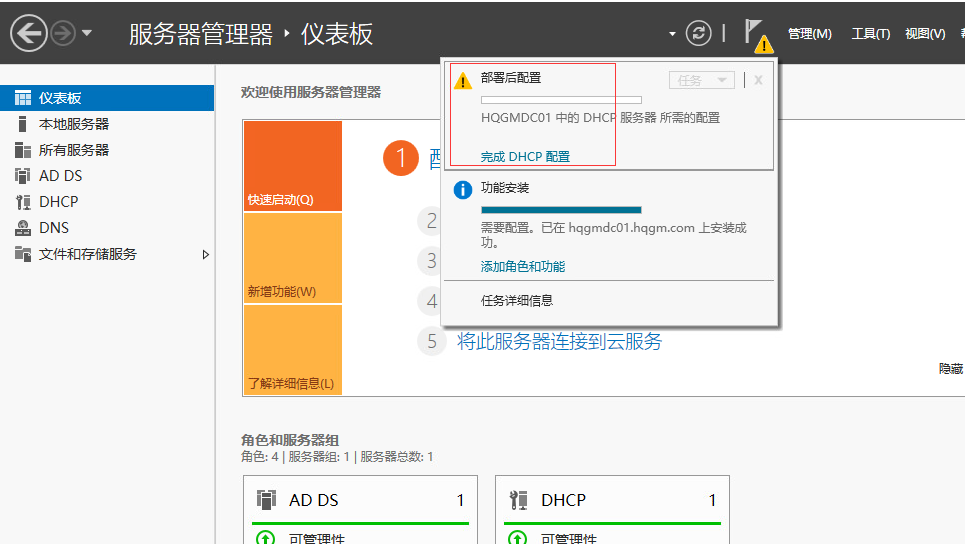
Task: Open DHCP in the left sidebar
Action: coord(58,202)
